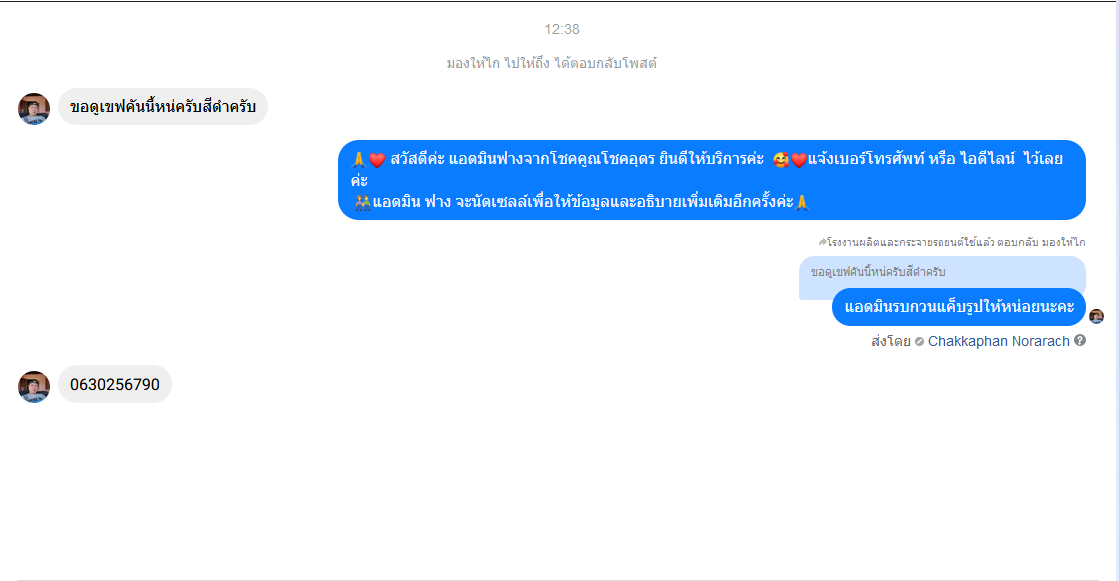Screen dimensions: 1119x581
Task: Click the โรงงานผลิตและกระจายรถยนต์ใช้แล้ว replied label
Action: pos(956,243)
